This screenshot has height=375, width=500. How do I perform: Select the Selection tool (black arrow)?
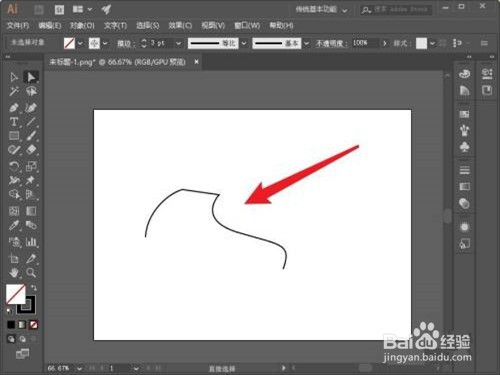tap(14, 77)
